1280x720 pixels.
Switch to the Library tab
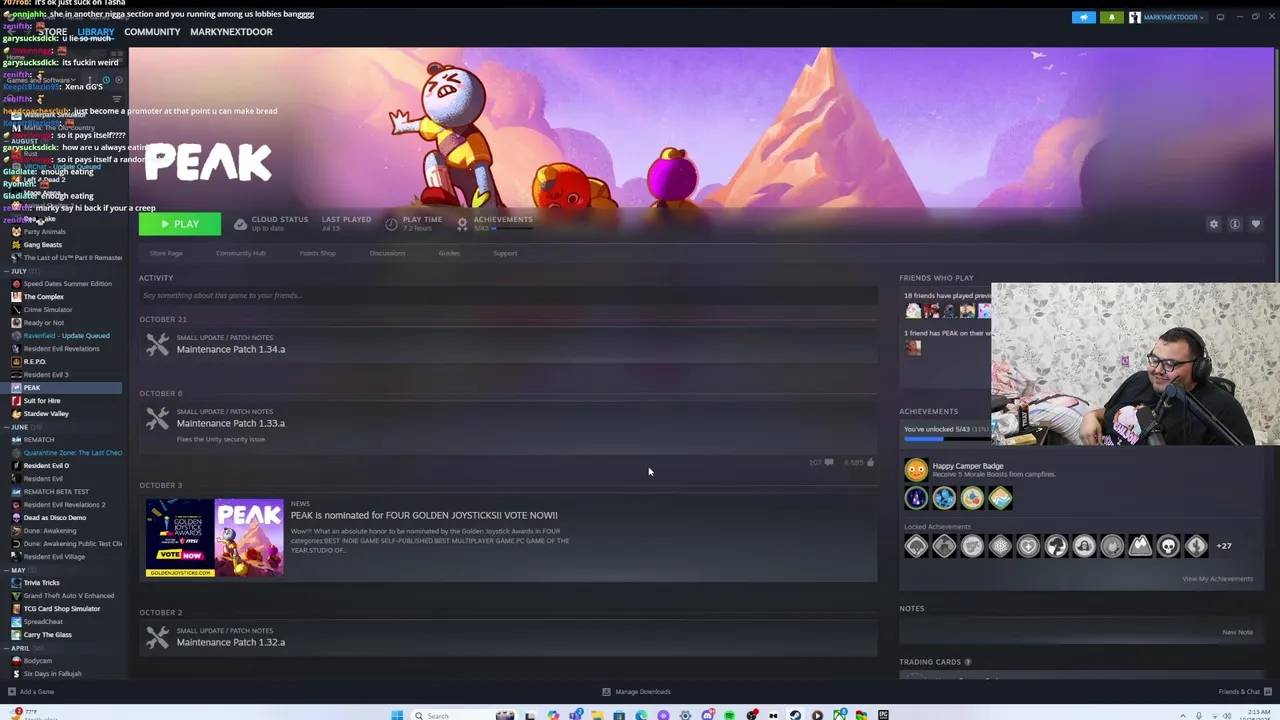click(96, 32)
